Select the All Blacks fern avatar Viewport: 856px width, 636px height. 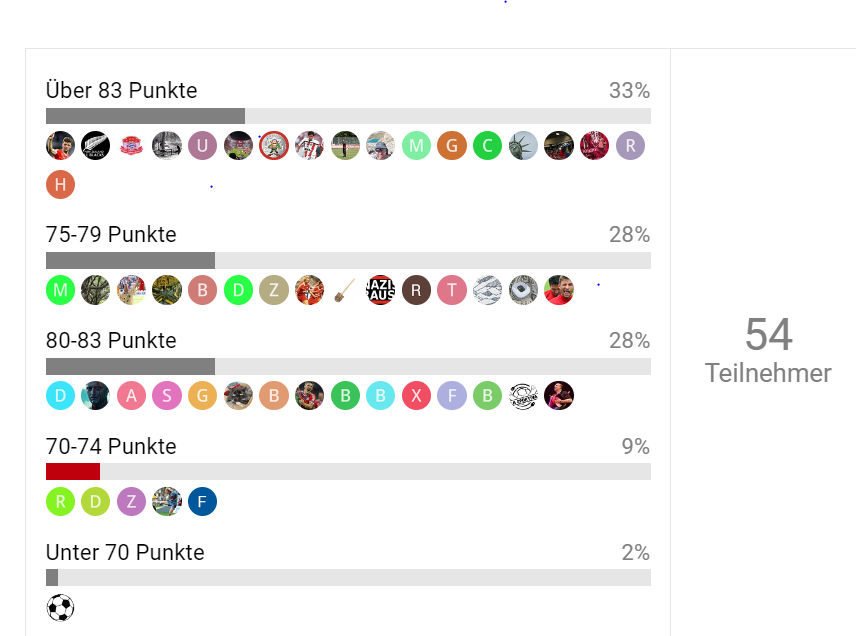pyautogui.click(x=96, y=146)
